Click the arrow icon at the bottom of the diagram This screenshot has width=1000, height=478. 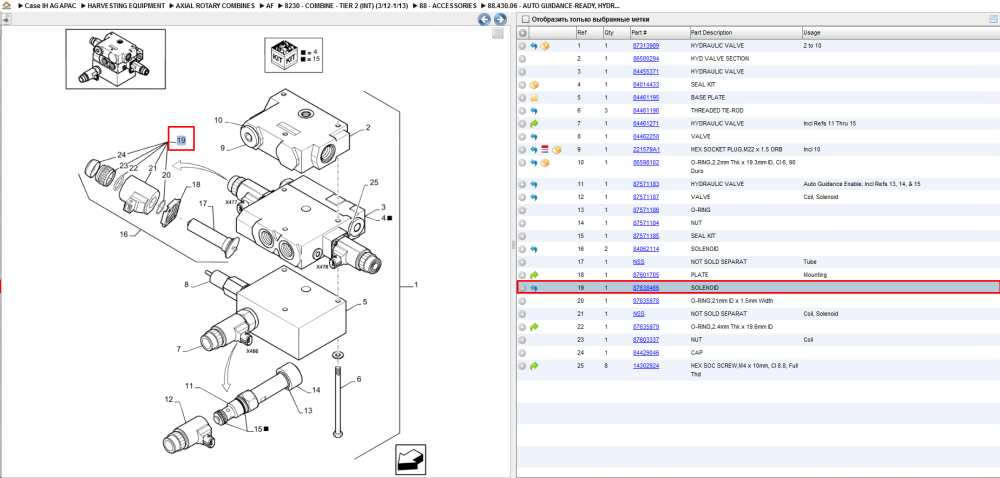click(x=409, y=458)
